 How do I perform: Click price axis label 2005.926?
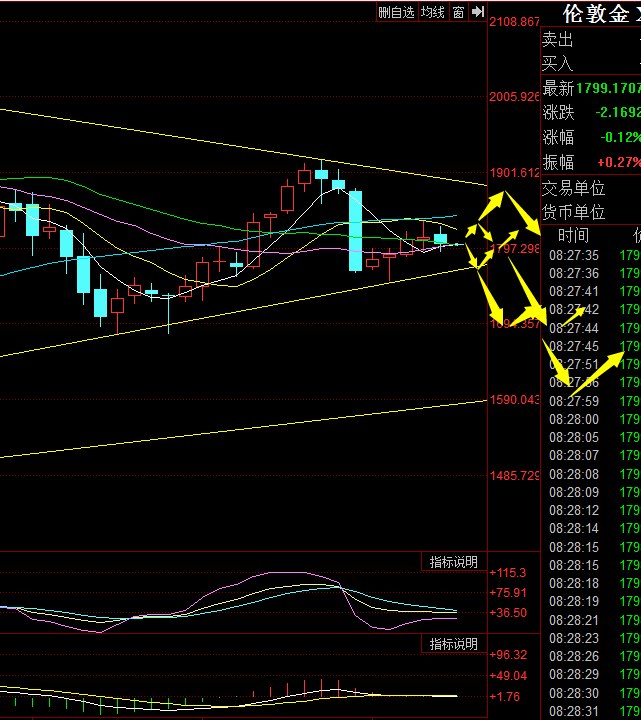514,97
